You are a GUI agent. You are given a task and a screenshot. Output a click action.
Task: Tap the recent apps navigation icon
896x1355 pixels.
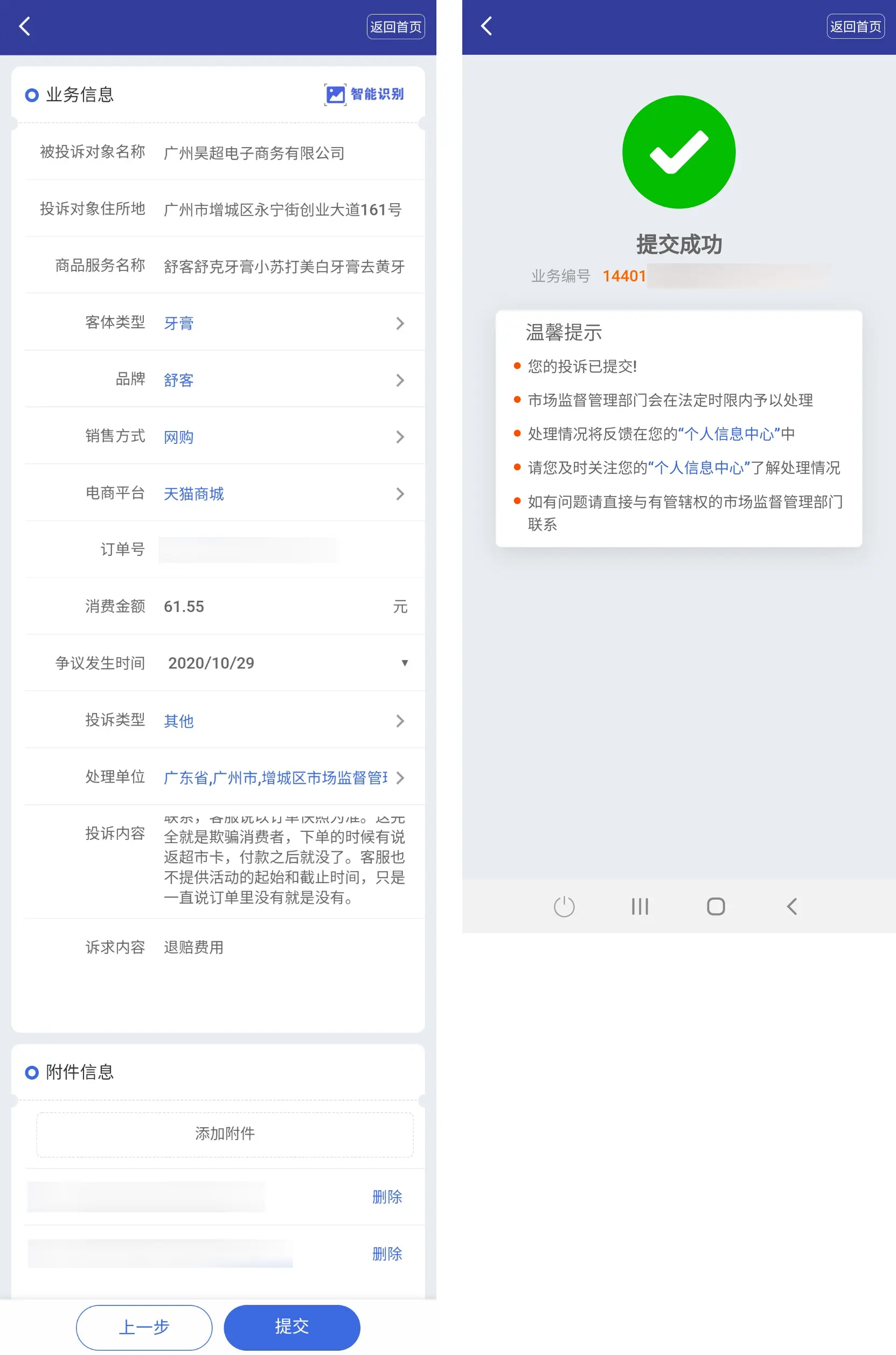pyautogui.click(x=640, y=906)
